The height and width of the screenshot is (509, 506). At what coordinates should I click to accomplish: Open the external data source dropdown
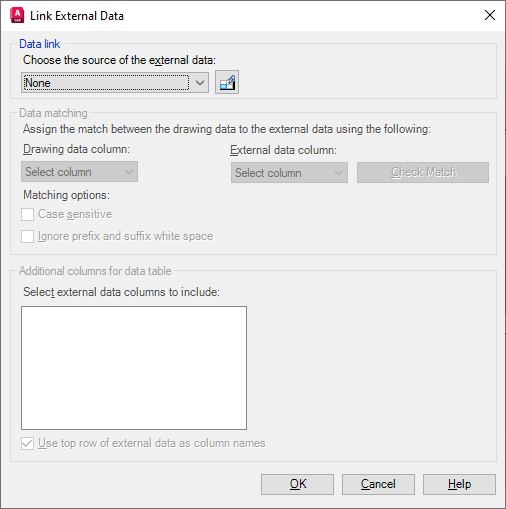(x=200, y=82)
